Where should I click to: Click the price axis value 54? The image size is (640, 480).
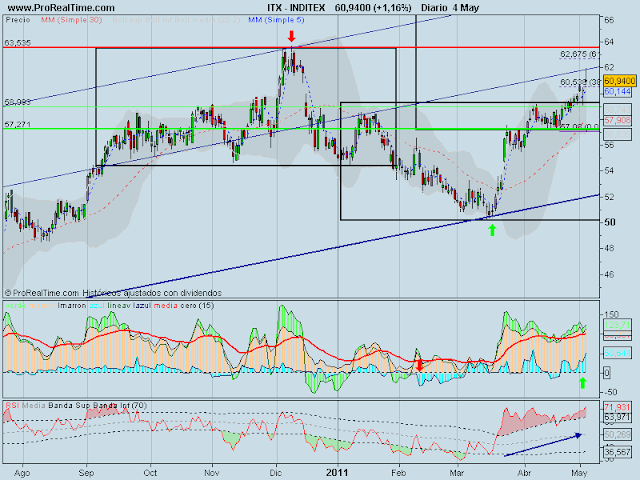point(609,170)
